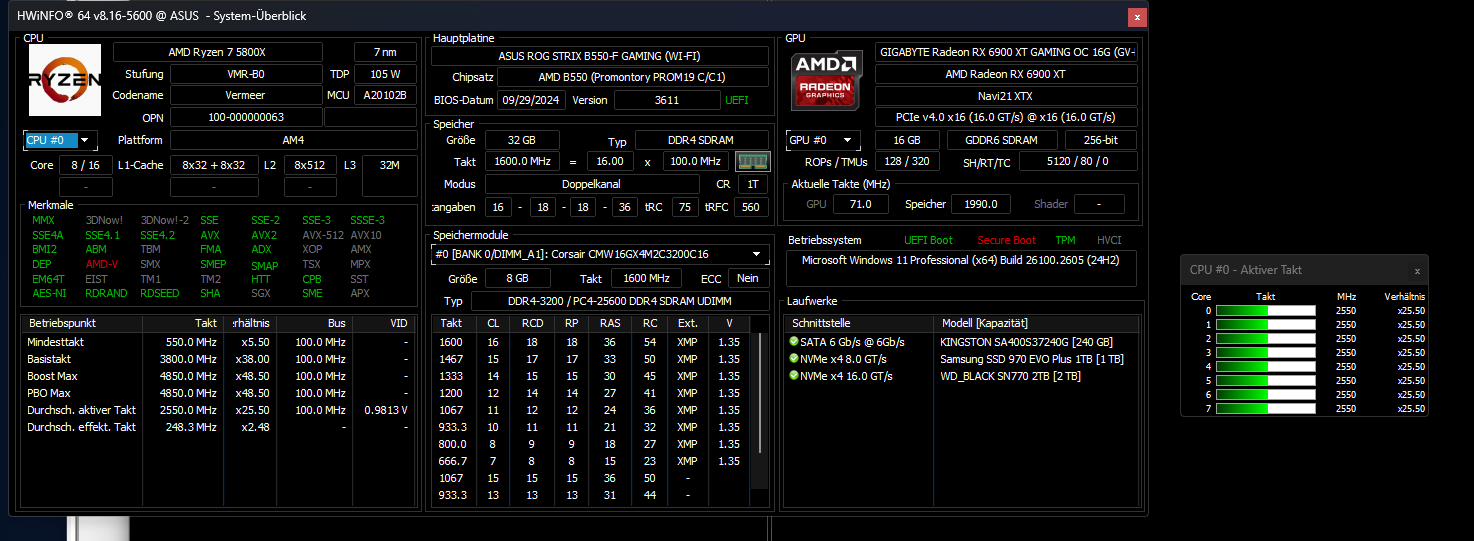
Task: Click the 256-bit bus width field
Action: pyautogui.click(x=1101, y=140)
